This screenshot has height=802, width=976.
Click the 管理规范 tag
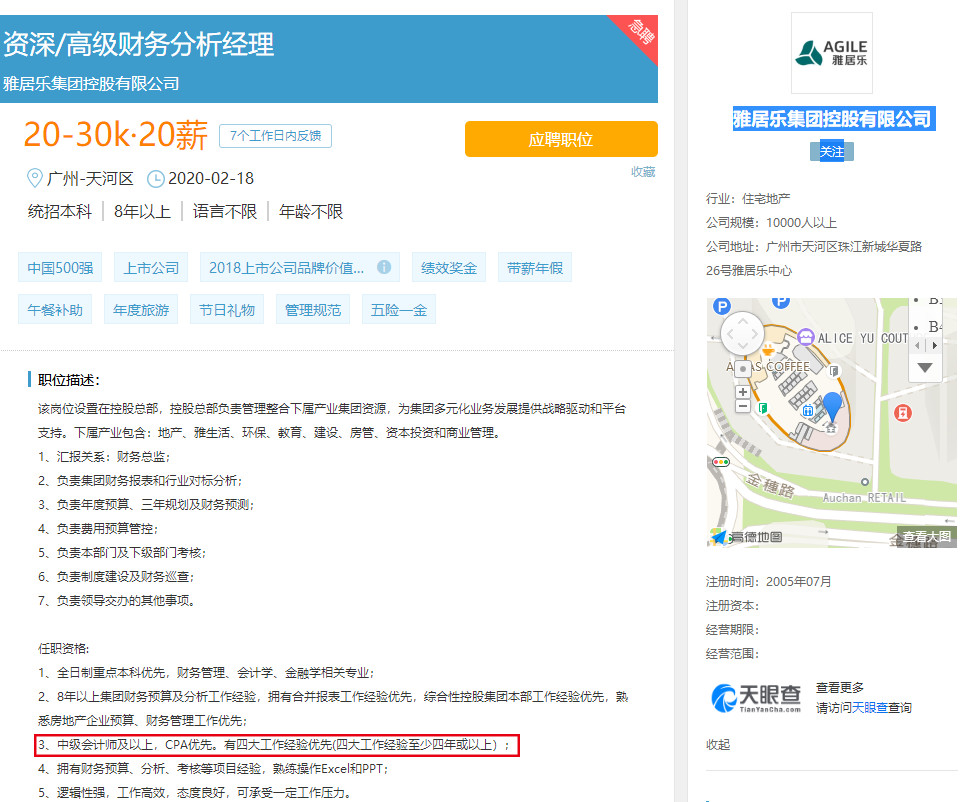click(x=313, y=309)
